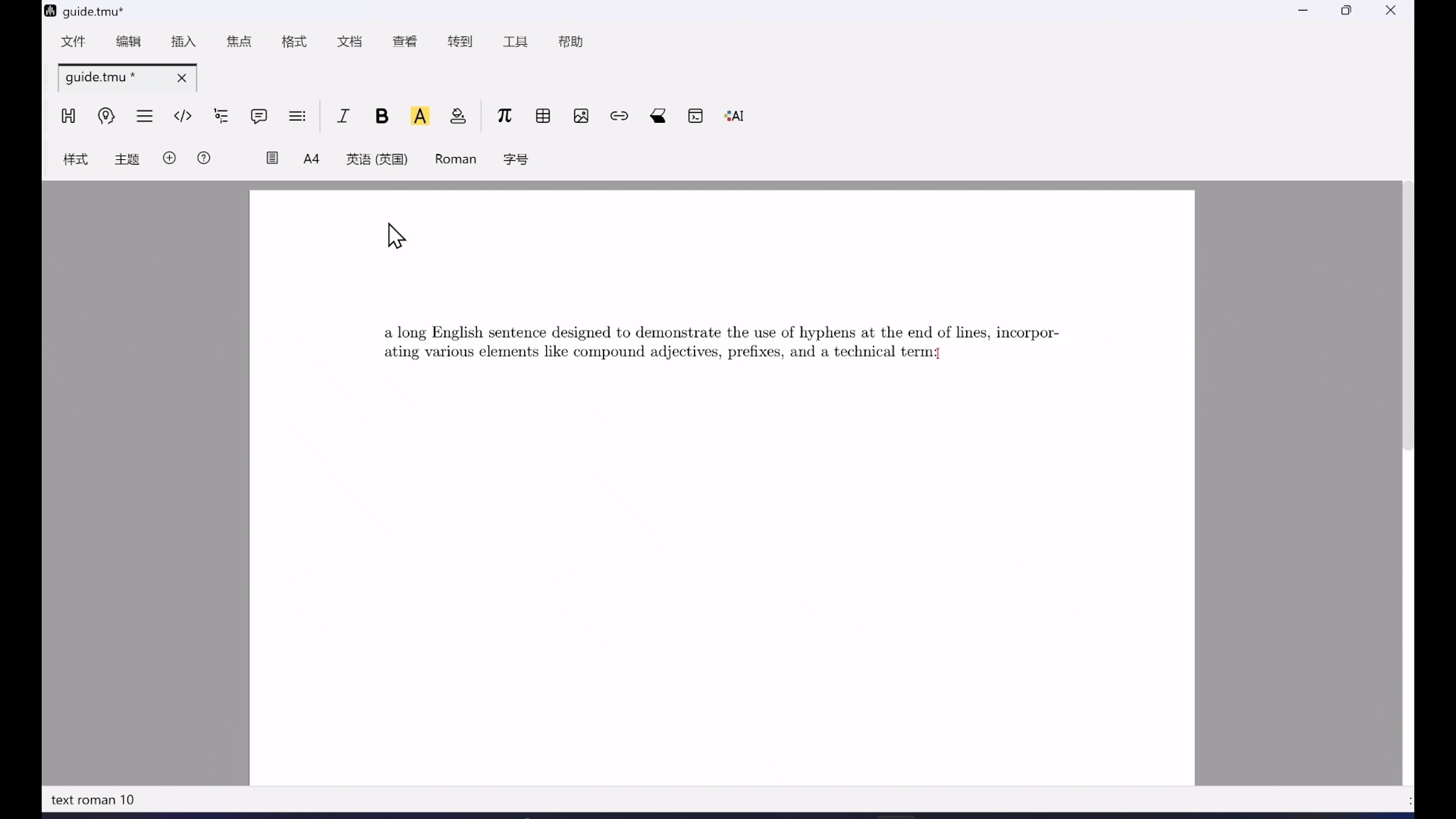
Task: Open the Roman font dropdown
Action: pyautogui.click(x=455, y=159)
